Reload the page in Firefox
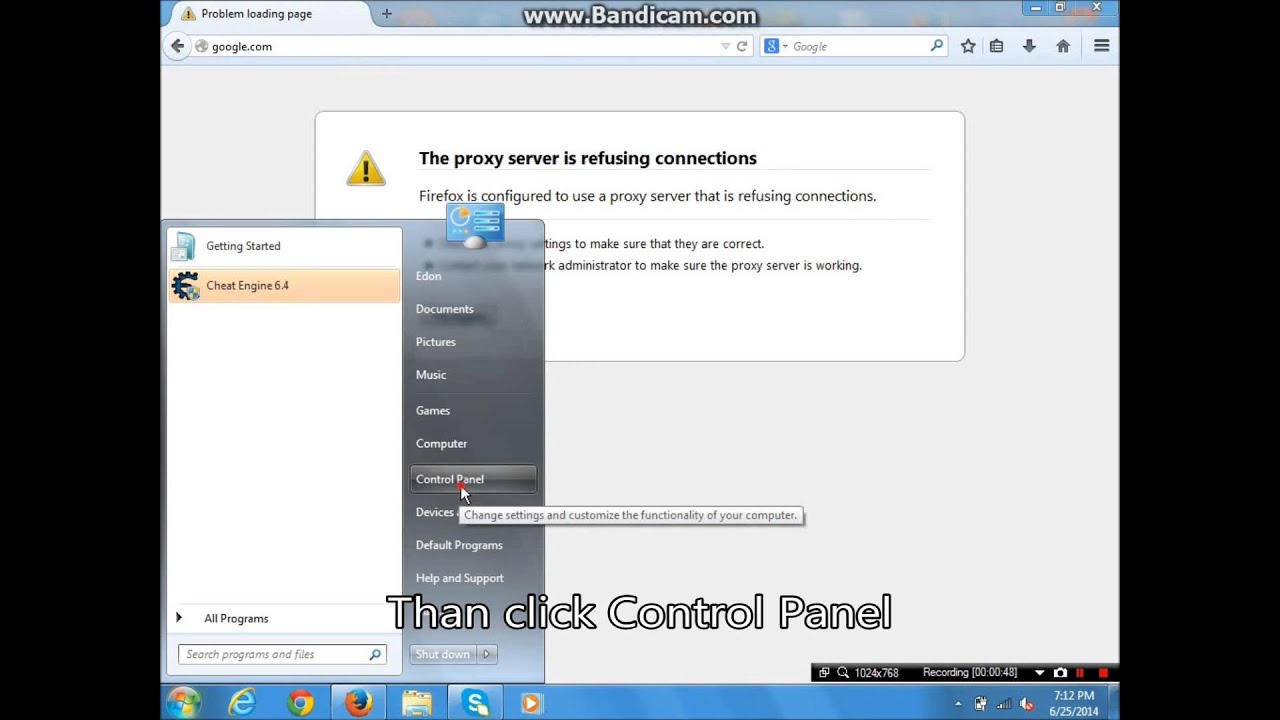Screen dimensions: 1280x720 coord(742,46)
